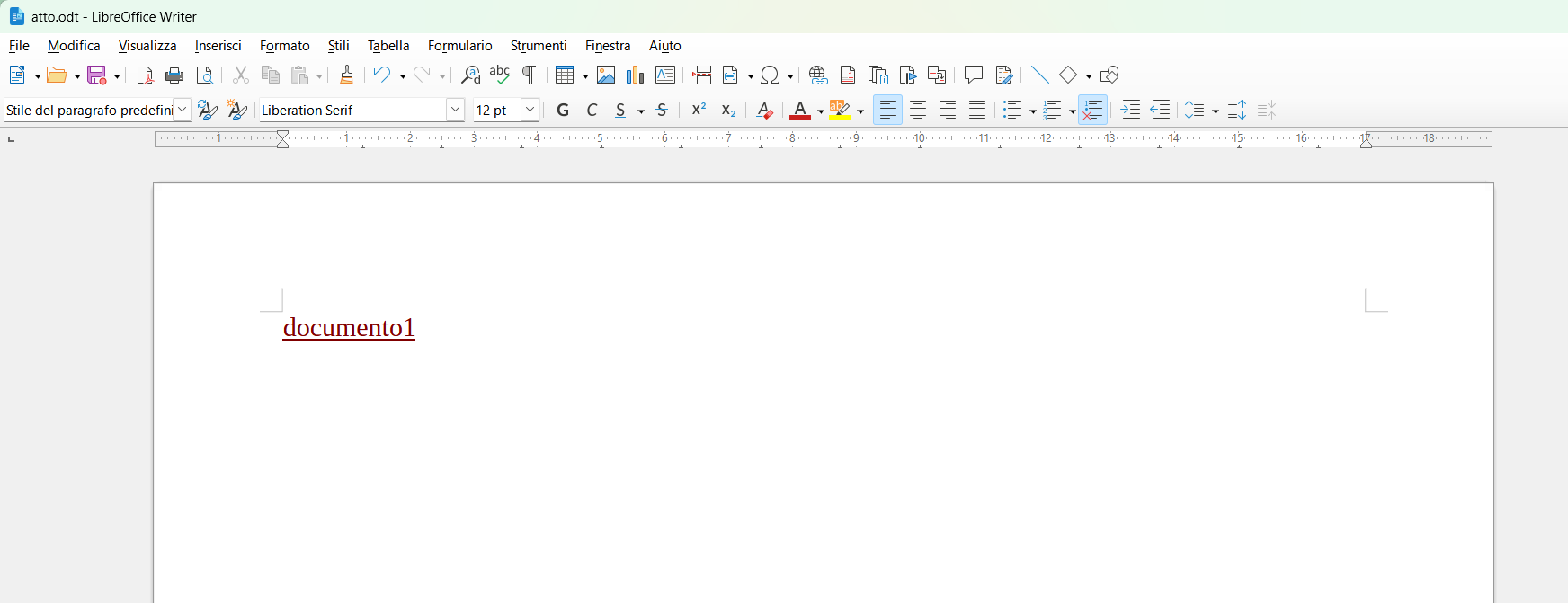
Task: Click the Cut scissors icon
Action: coord(240,75)
